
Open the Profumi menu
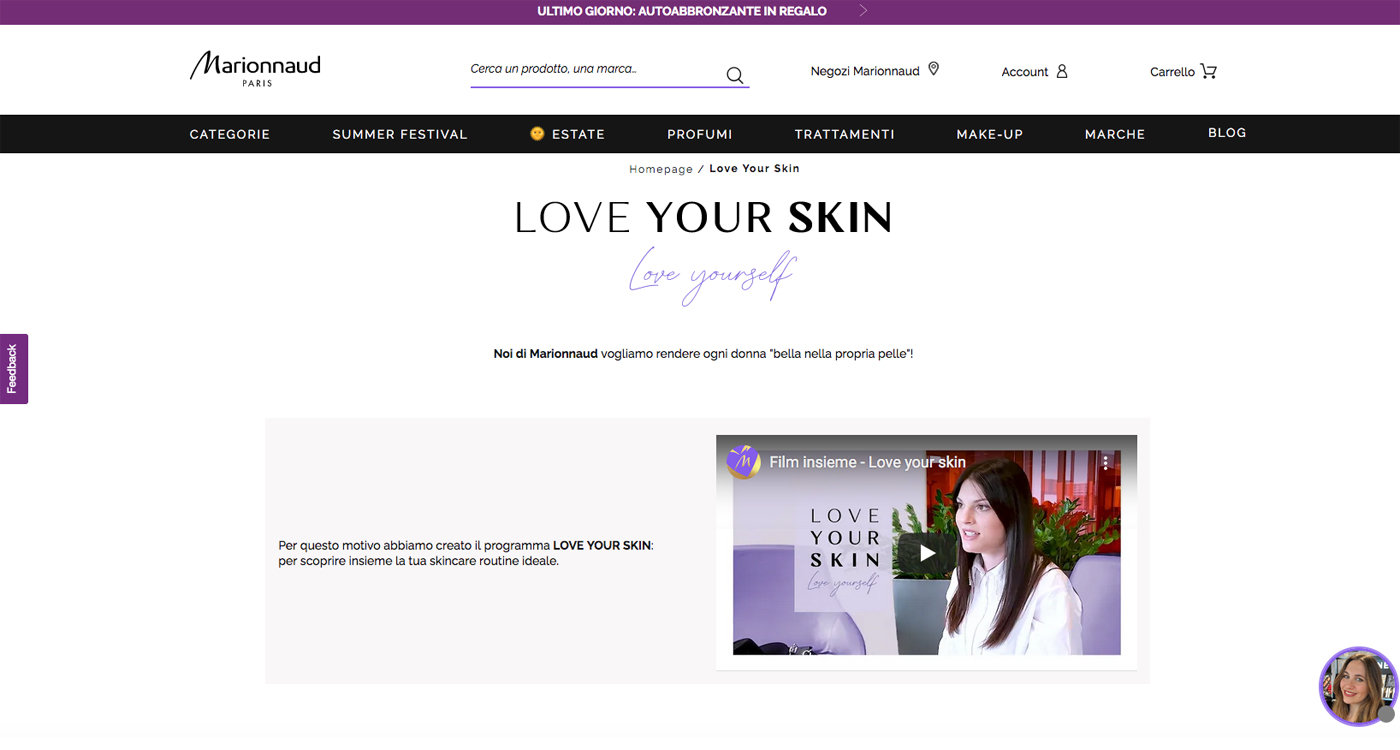[x=700, y=134]
